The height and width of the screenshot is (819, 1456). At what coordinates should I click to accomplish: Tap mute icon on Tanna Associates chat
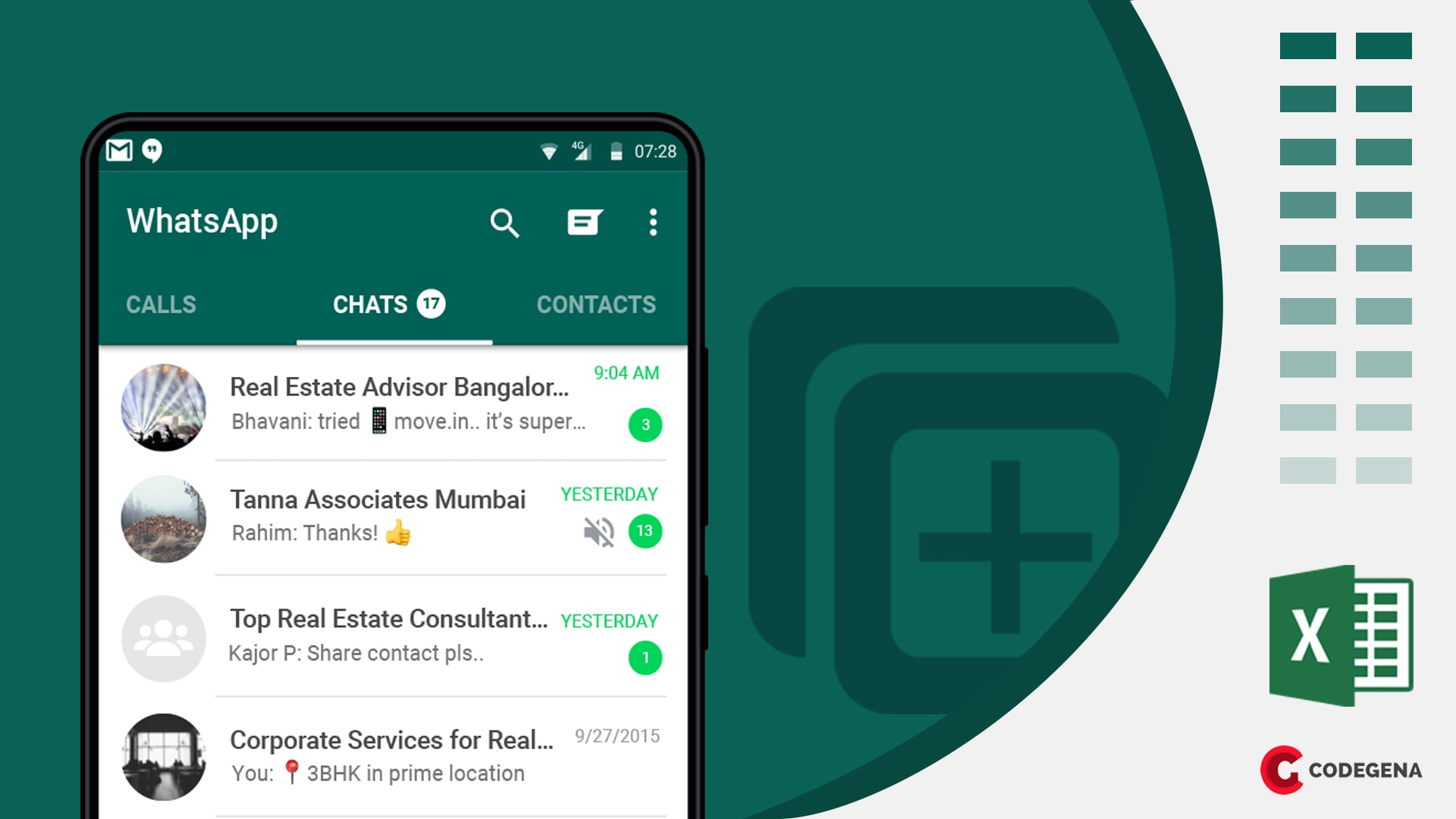596,531
